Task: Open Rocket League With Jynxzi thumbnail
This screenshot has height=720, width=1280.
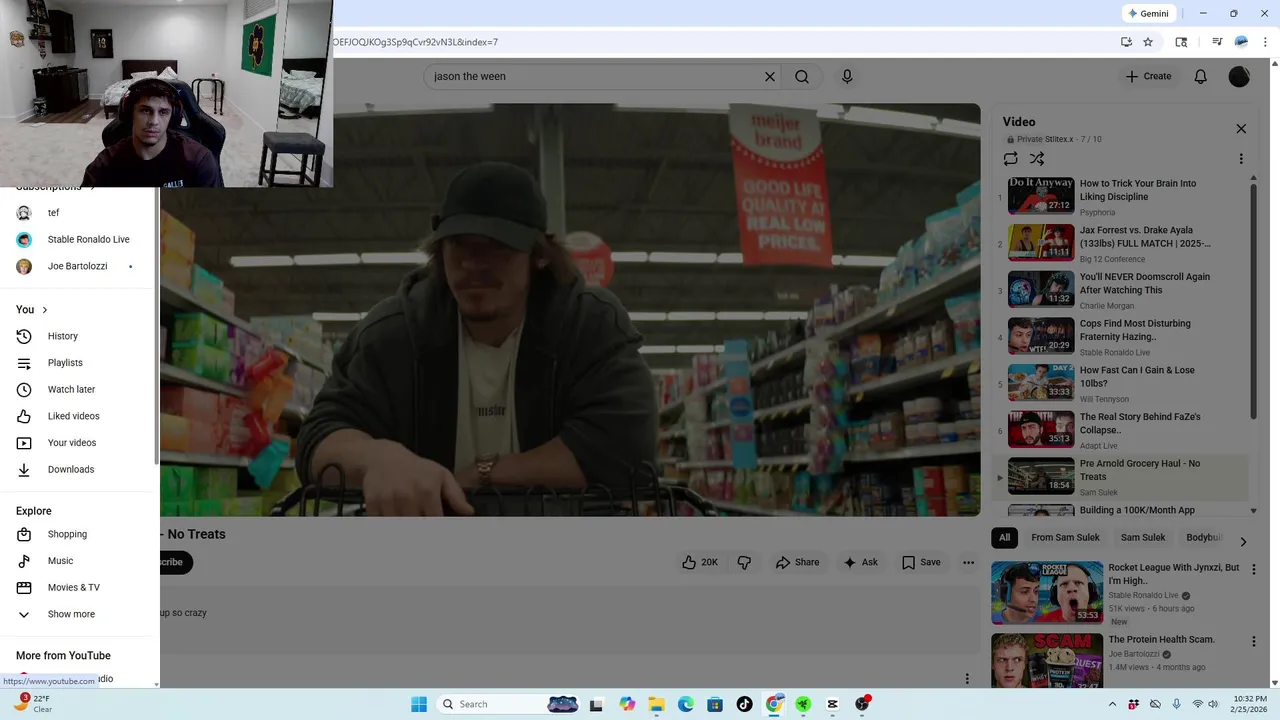Action: click(1047, 592)
